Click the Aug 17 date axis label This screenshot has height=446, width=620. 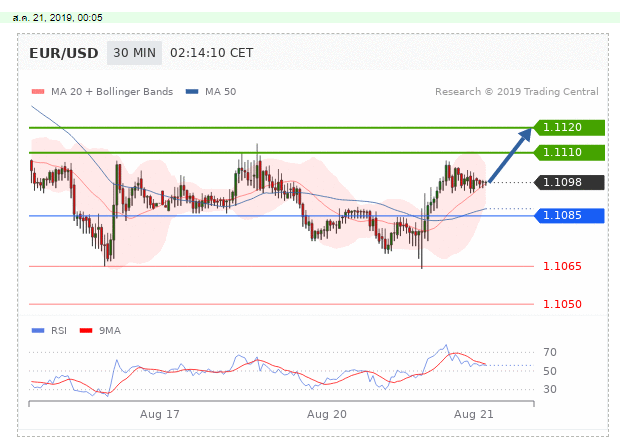click(x=160, y=414)
